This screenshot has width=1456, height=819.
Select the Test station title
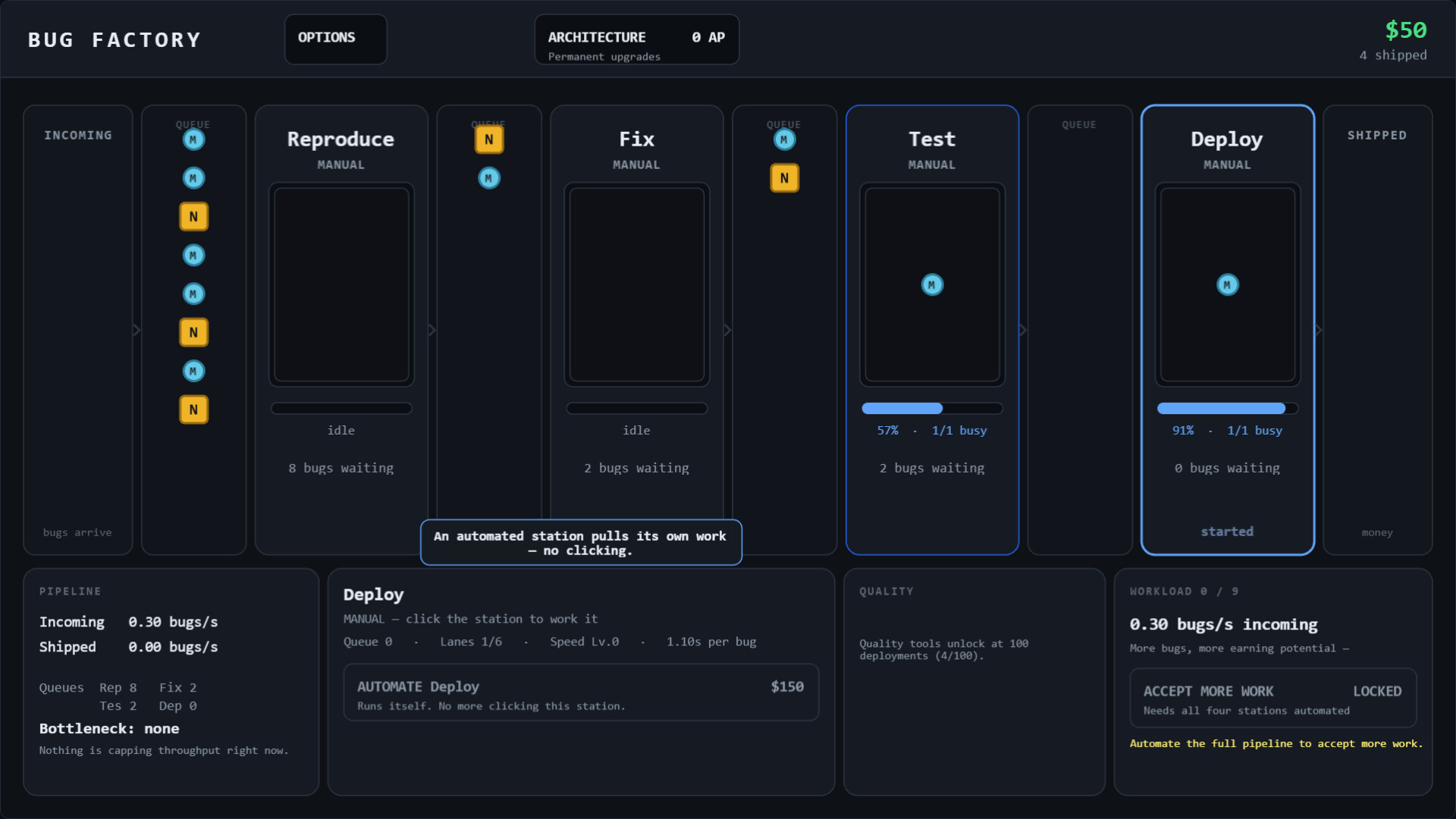point(932,140)
